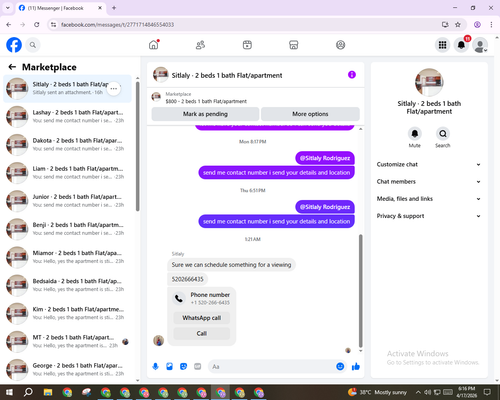The width and height of the screenshot is (500, 400).
Task: Open the Menu grid icon
Action: coord(442,45)
